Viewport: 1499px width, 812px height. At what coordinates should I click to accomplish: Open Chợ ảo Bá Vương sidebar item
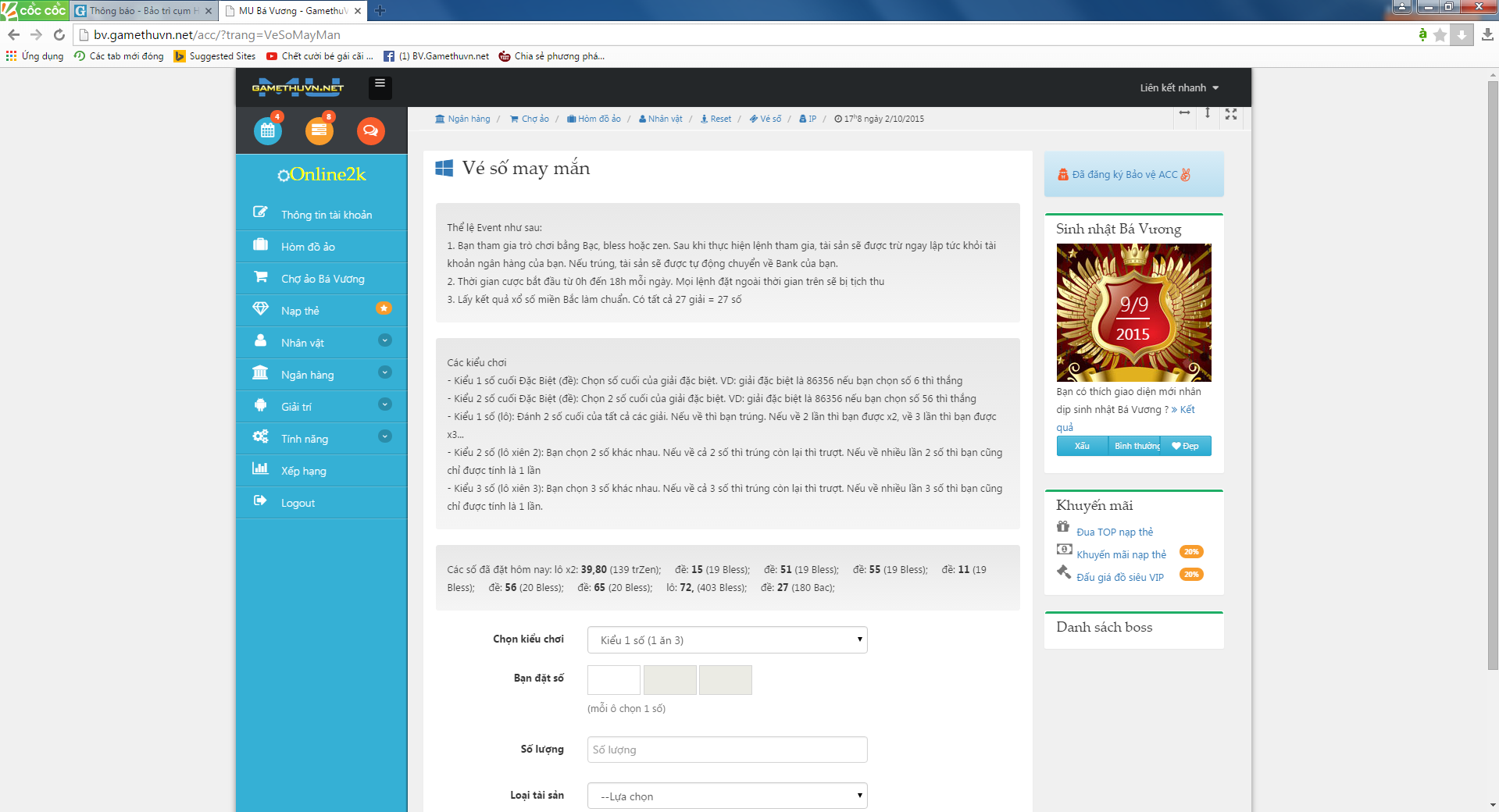(x=321, y=279)
